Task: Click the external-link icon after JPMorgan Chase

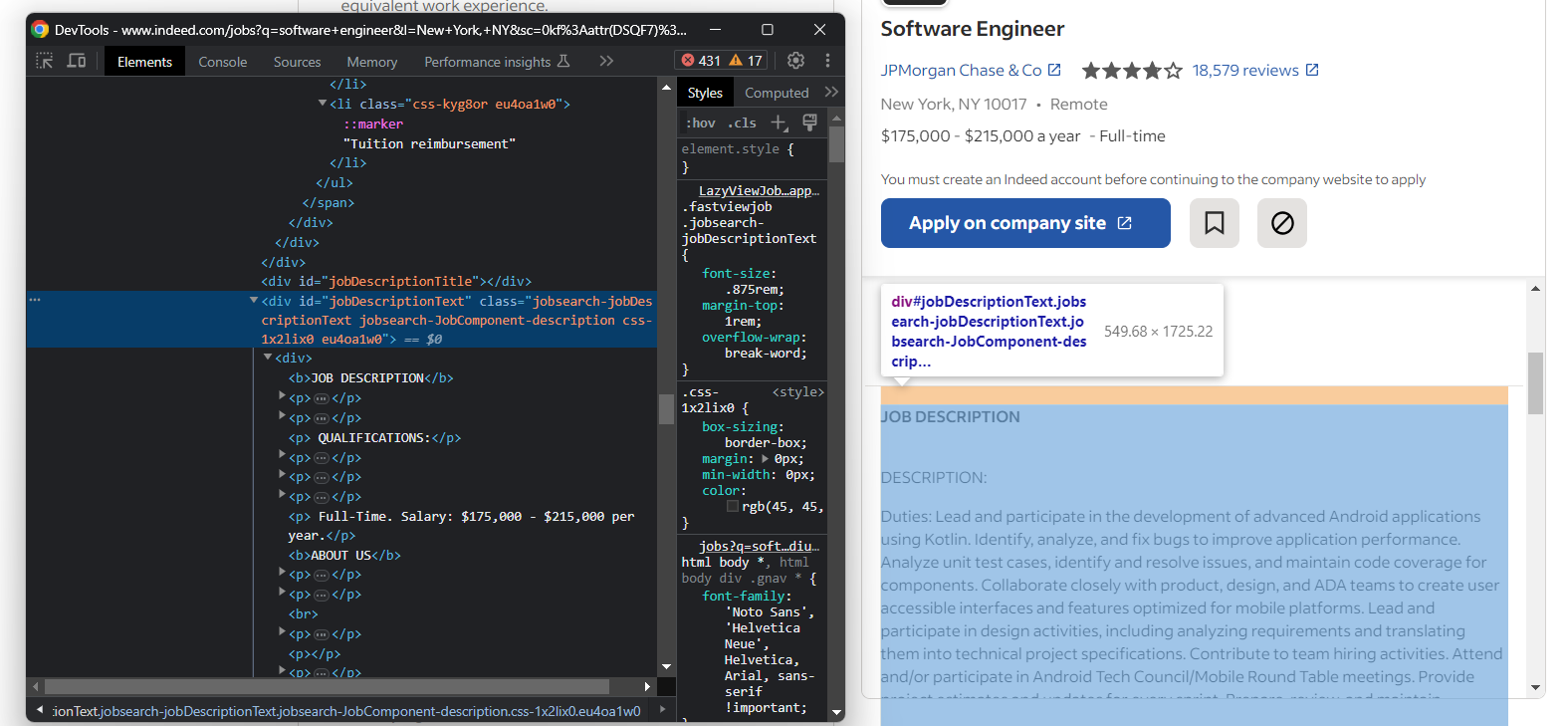Action: [1054, 70]
